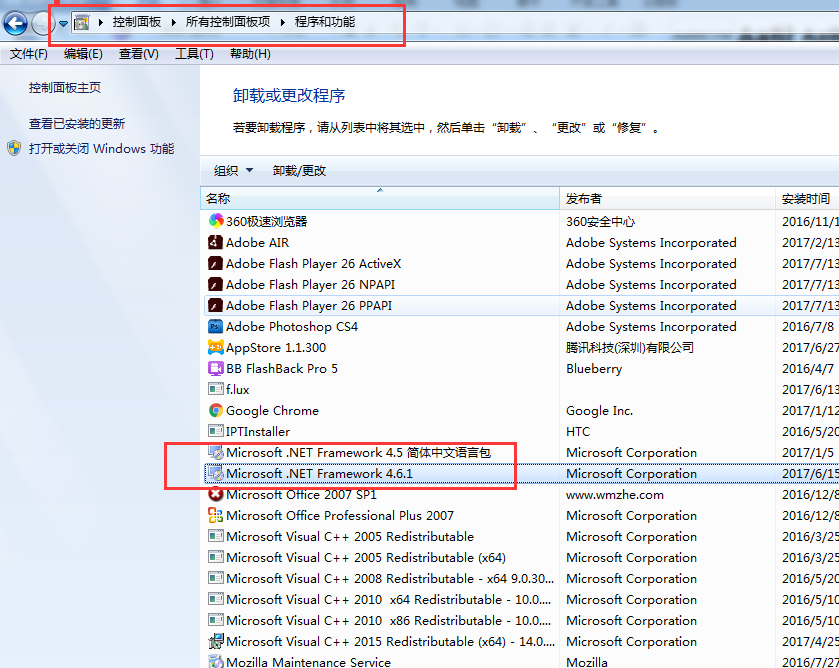This screenshot has width=839, height=668.
Task: Click the Microsoft Office 2007 SP1 icon
Action: tap(215, 494)
